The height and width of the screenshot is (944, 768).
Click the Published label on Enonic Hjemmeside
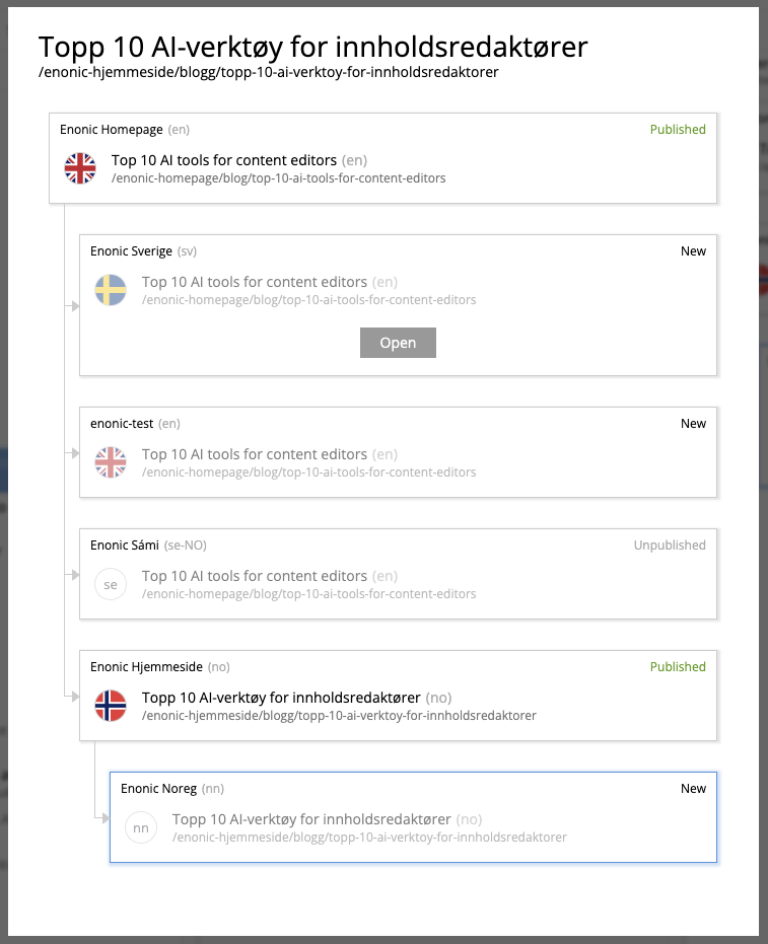tap(677, 667)
